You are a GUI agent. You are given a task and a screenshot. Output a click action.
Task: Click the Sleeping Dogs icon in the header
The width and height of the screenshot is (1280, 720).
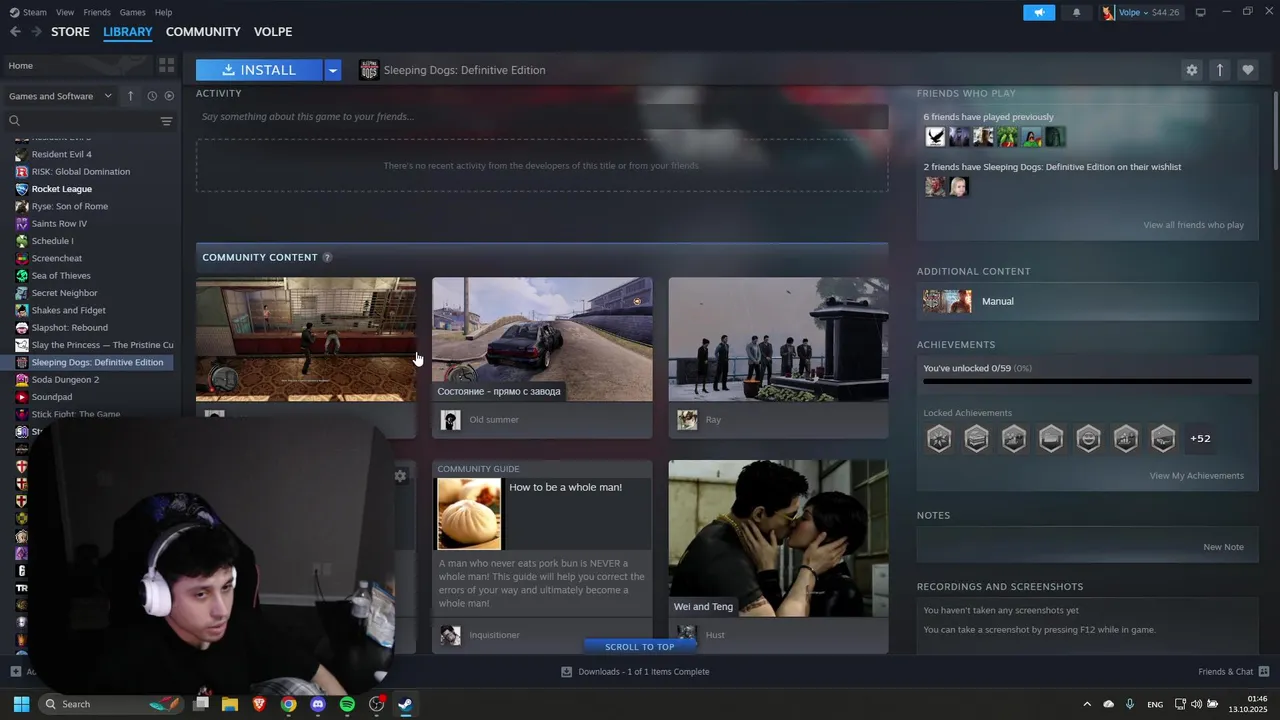369,70
